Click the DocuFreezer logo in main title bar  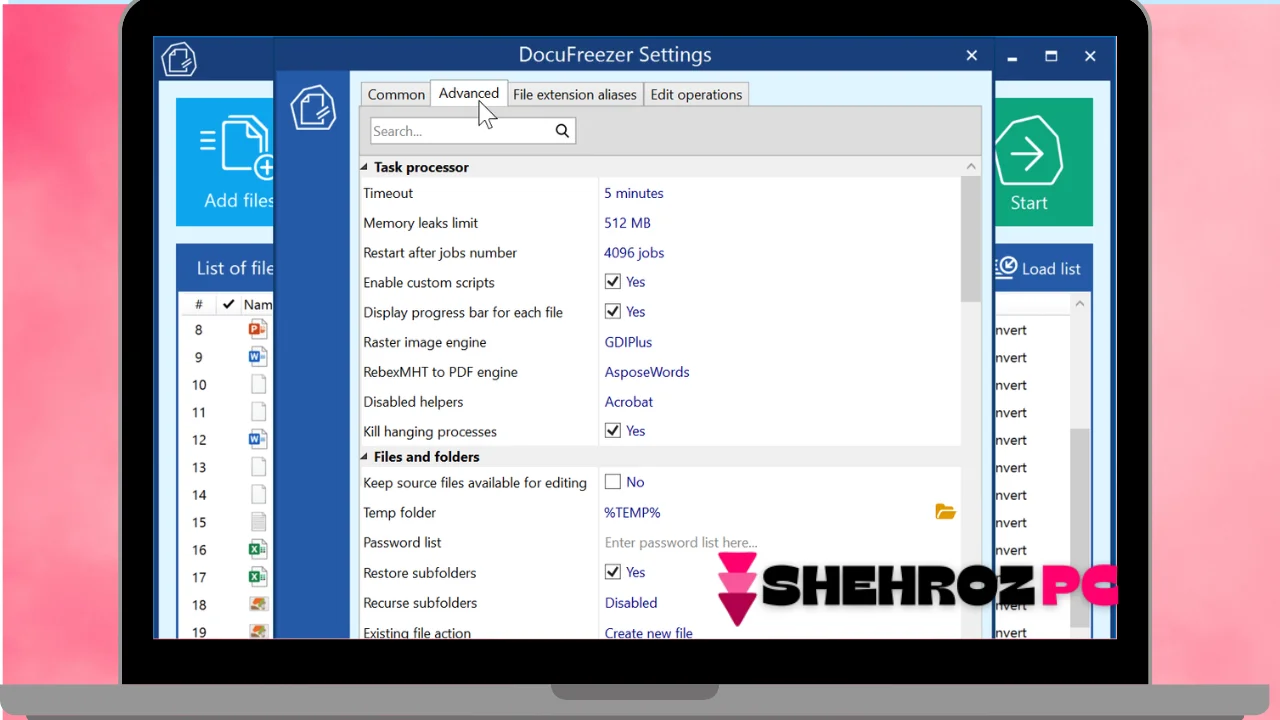(x=179, y=59)
